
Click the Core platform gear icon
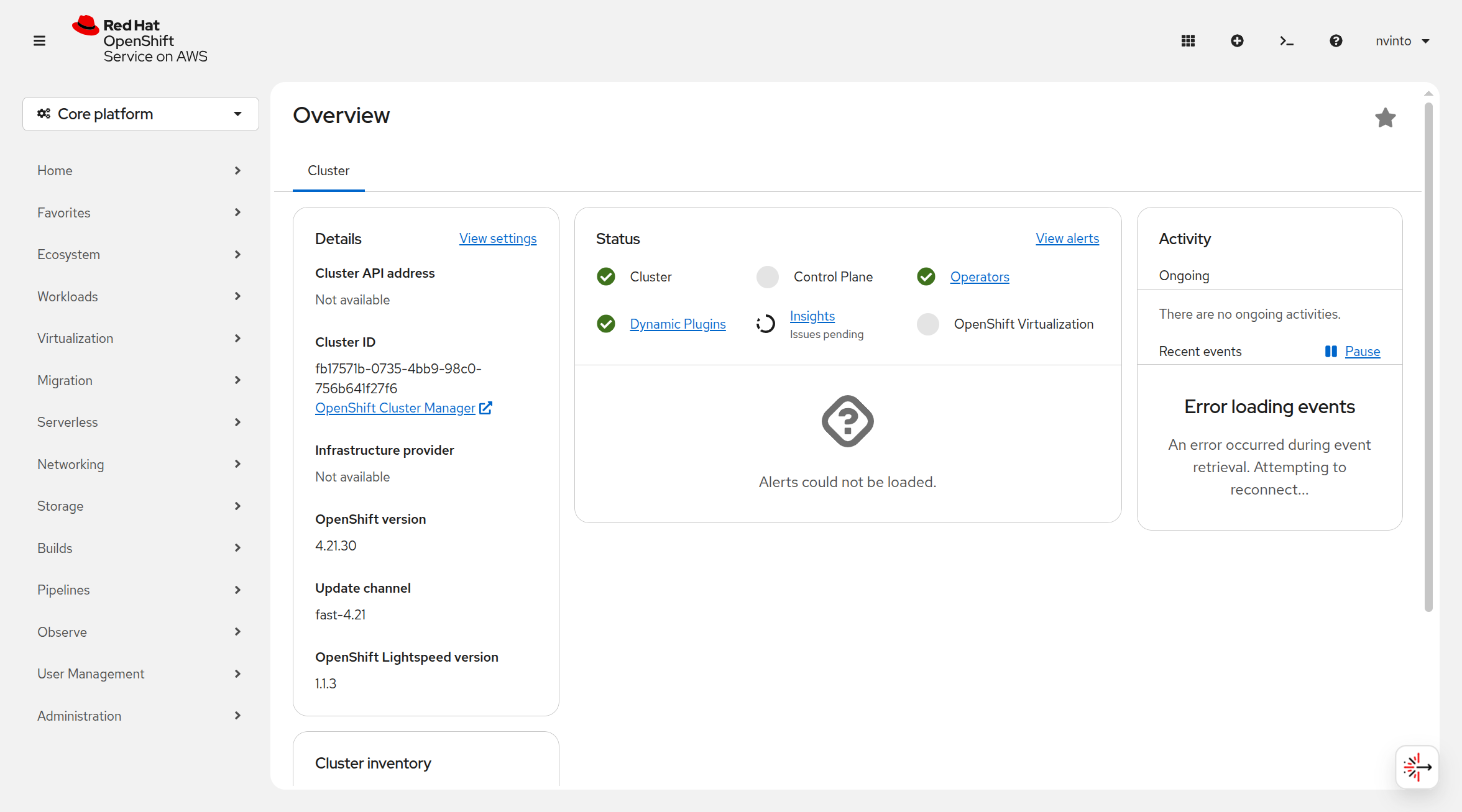click(x=44, y=114)
